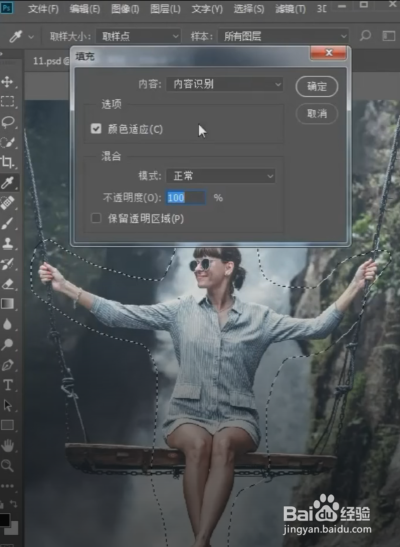The height and width of the screenshot is (547, 400).
Task: Open the 文件(F) menu
Action: point(43,9)
